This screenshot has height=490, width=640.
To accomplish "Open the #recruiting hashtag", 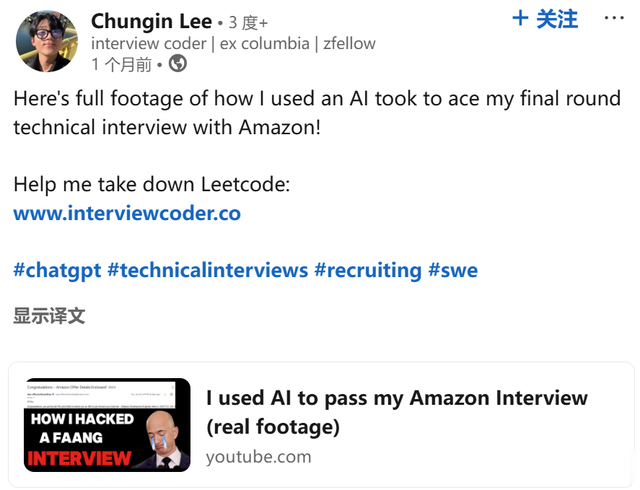I will point(367,270).
